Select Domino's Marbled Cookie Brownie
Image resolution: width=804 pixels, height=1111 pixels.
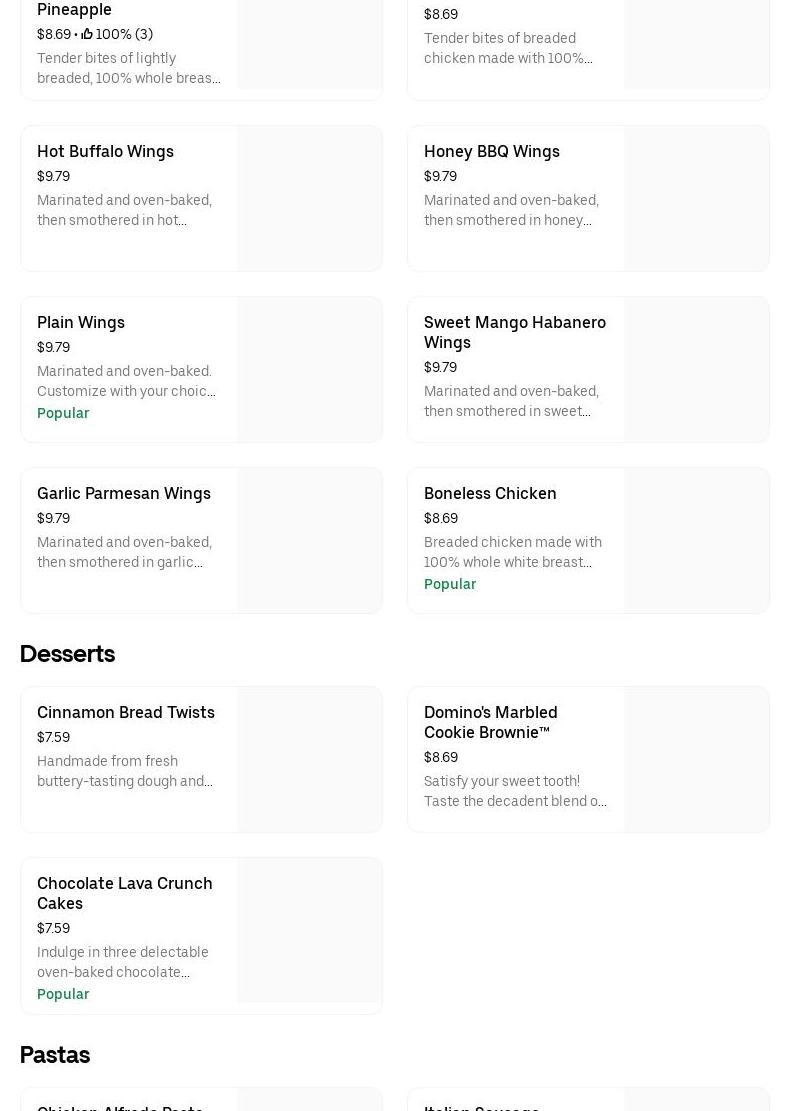490,722
